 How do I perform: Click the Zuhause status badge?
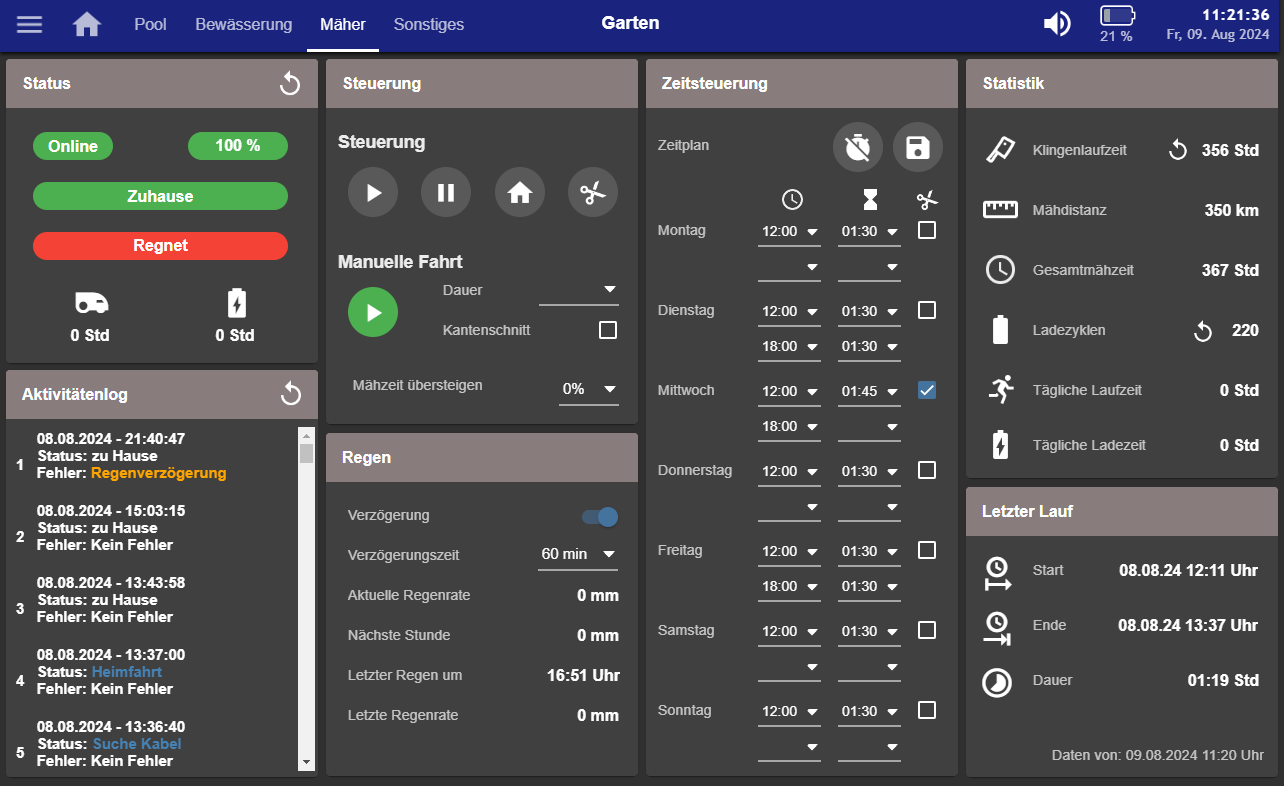pyautogui.click(x=160, y=196)
